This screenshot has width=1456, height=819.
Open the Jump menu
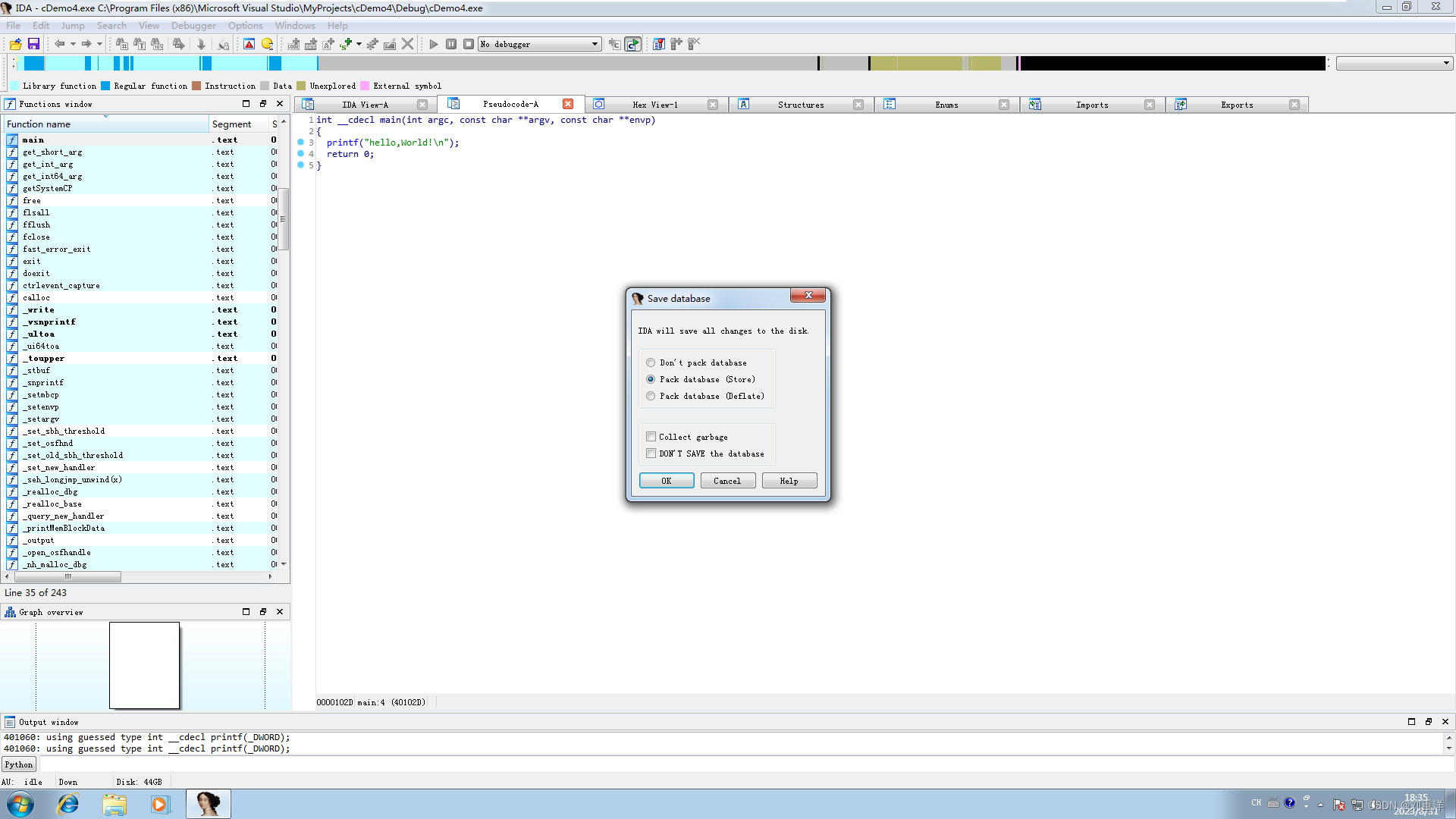coord(73,25)
